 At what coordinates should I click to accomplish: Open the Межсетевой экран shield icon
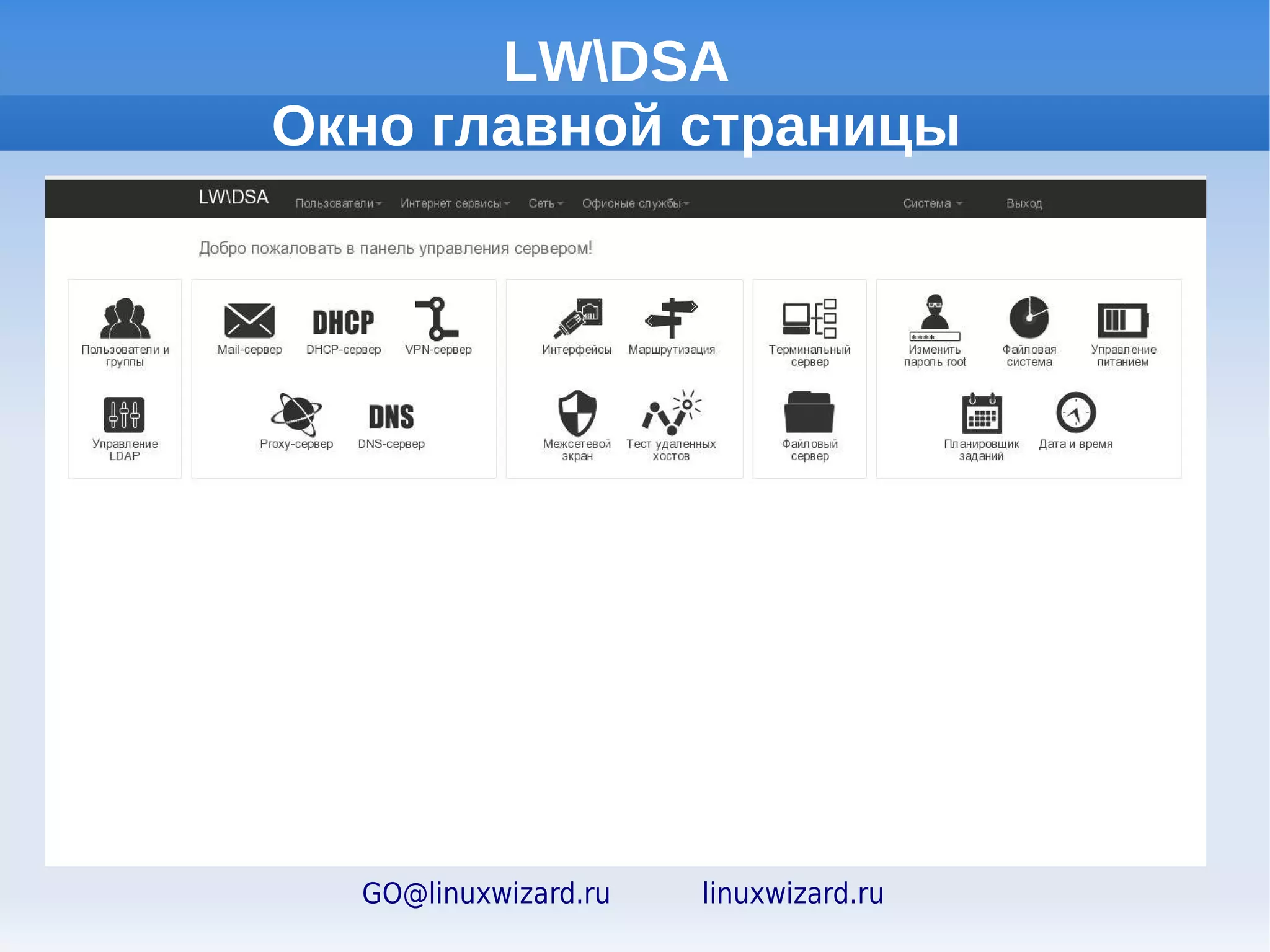[577, 412]
